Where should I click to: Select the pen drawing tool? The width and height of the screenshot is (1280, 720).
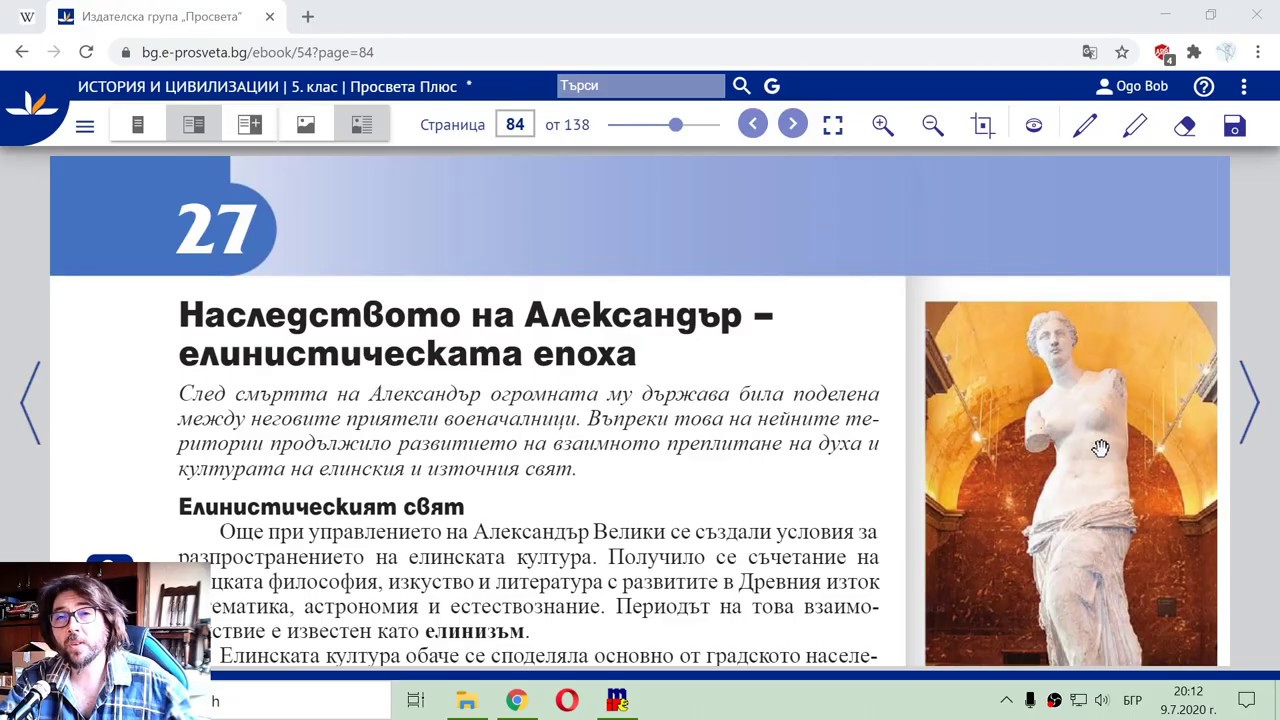[1085, 125]
